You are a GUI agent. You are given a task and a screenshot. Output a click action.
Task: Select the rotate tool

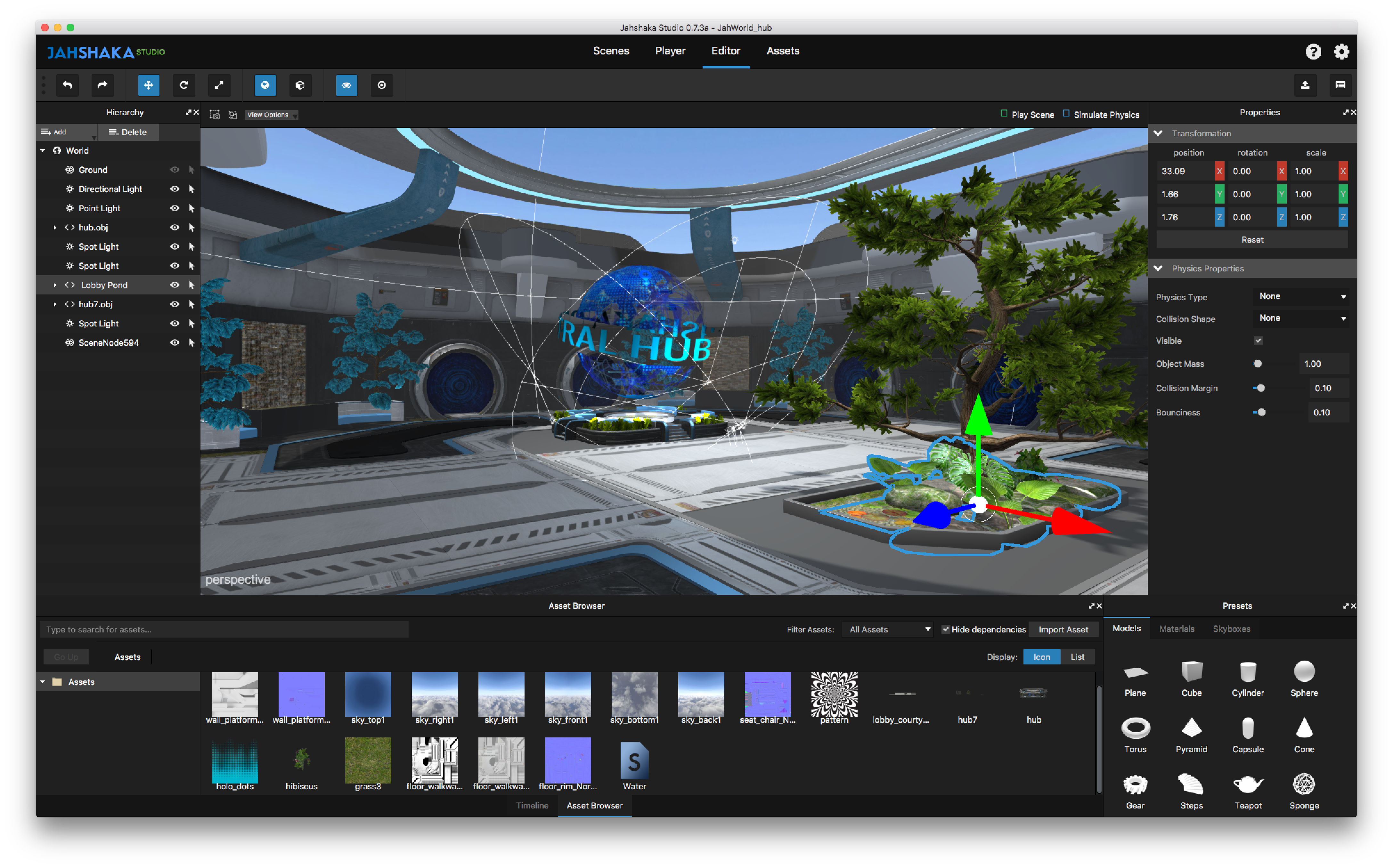pos(184,85)
